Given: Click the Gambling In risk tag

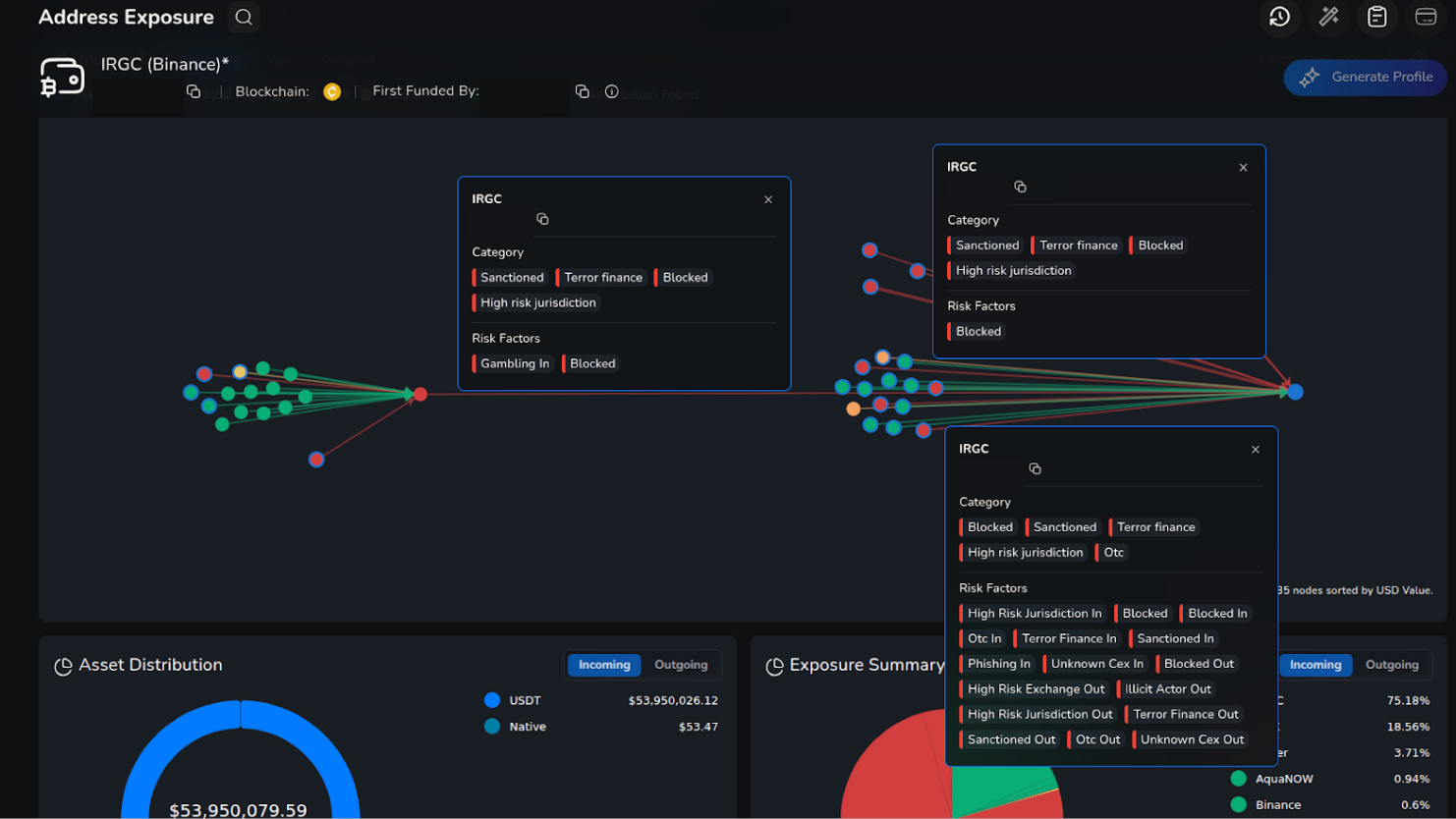Looking at the screenshot, I should tap(512, 363).
